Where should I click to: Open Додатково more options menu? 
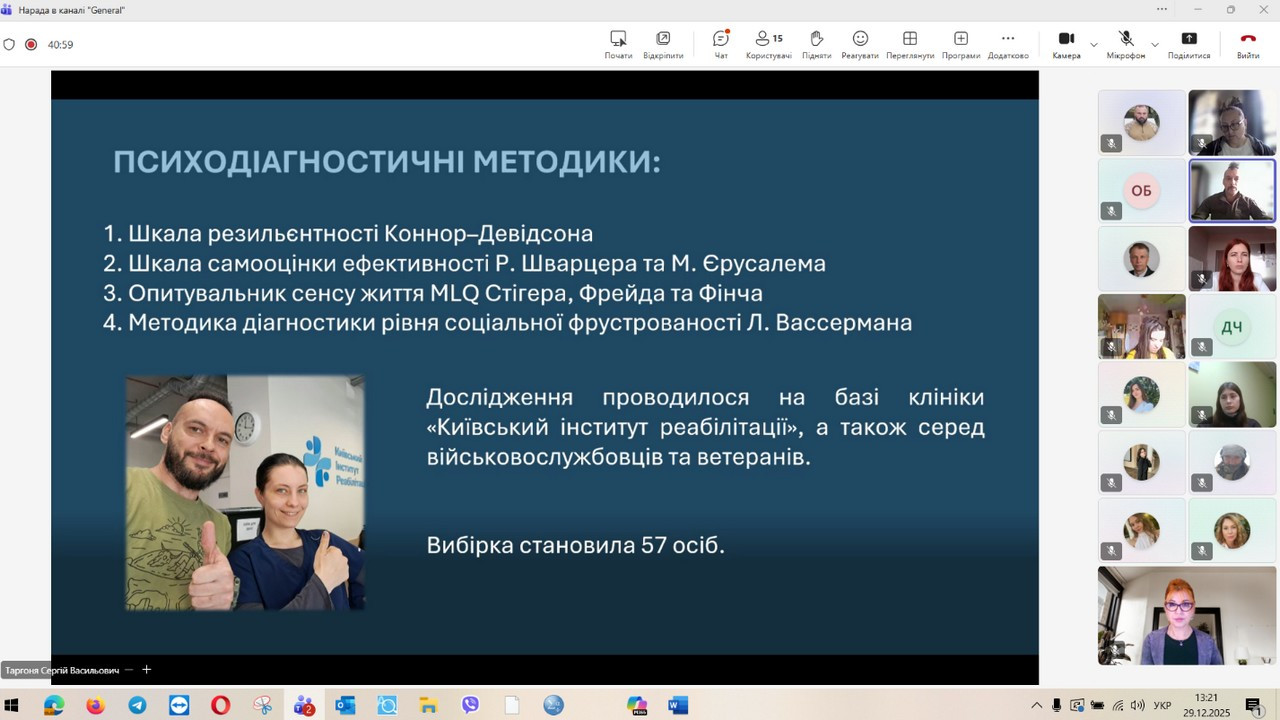pos(1007,43)
